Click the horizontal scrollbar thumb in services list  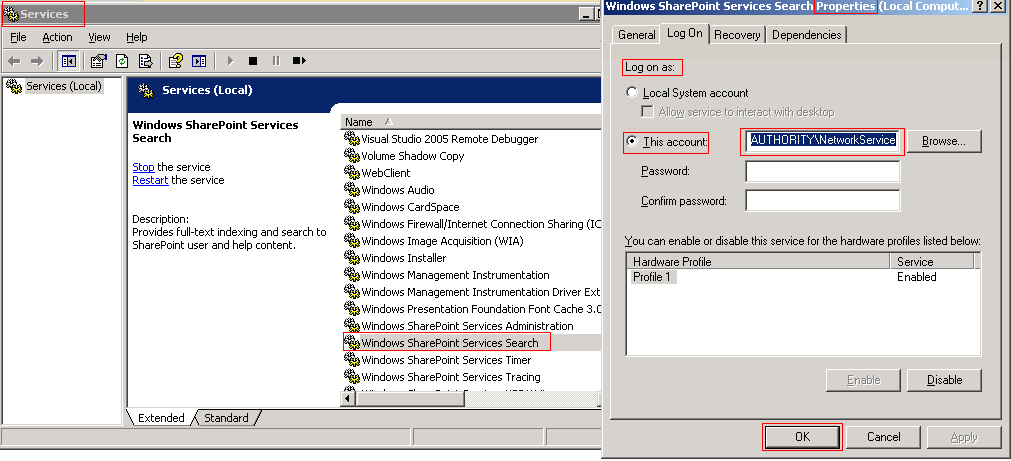pos(411,399)
